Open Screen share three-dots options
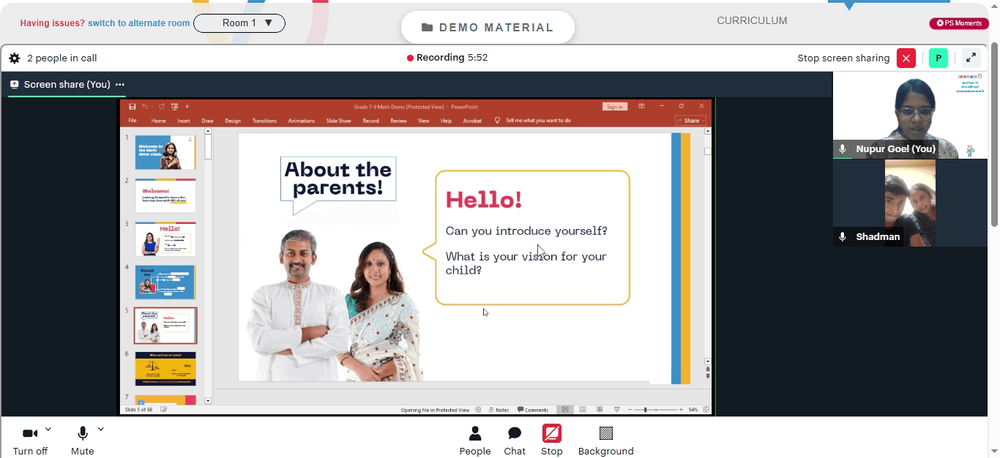Viewport: 1000px width, 458px height. 119,84
